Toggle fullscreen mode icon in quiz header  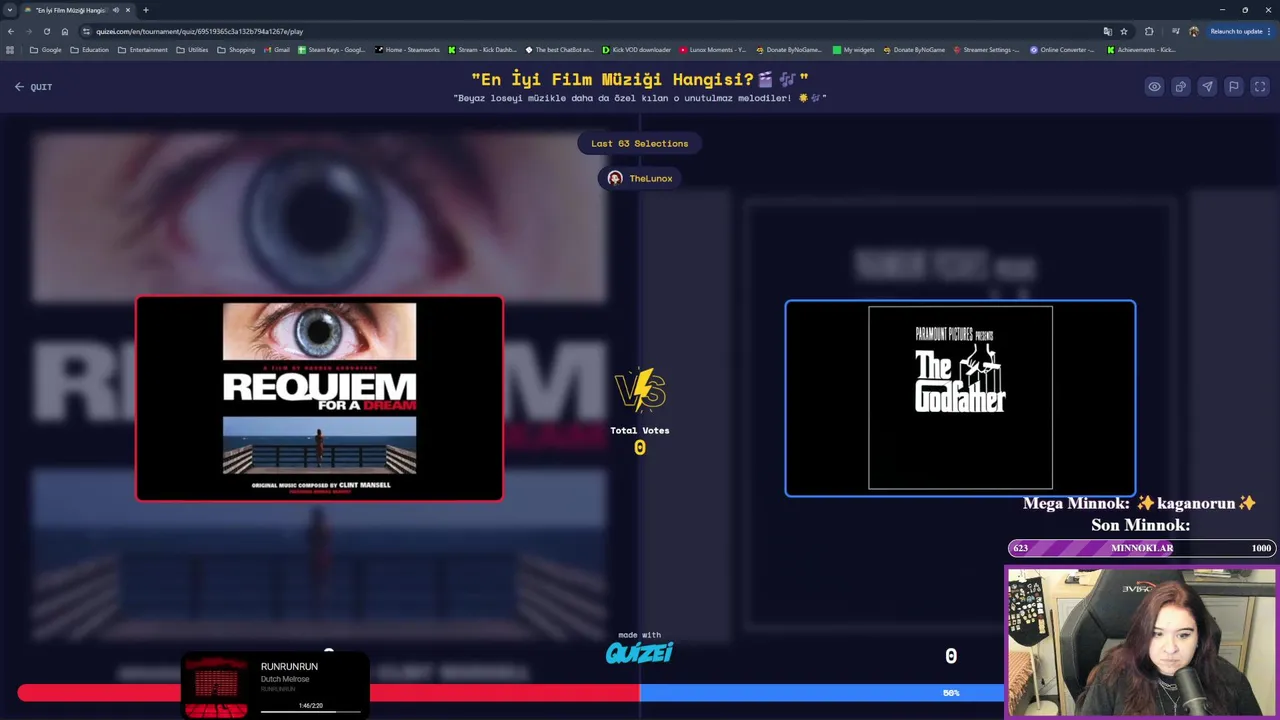click(1260, 87)
